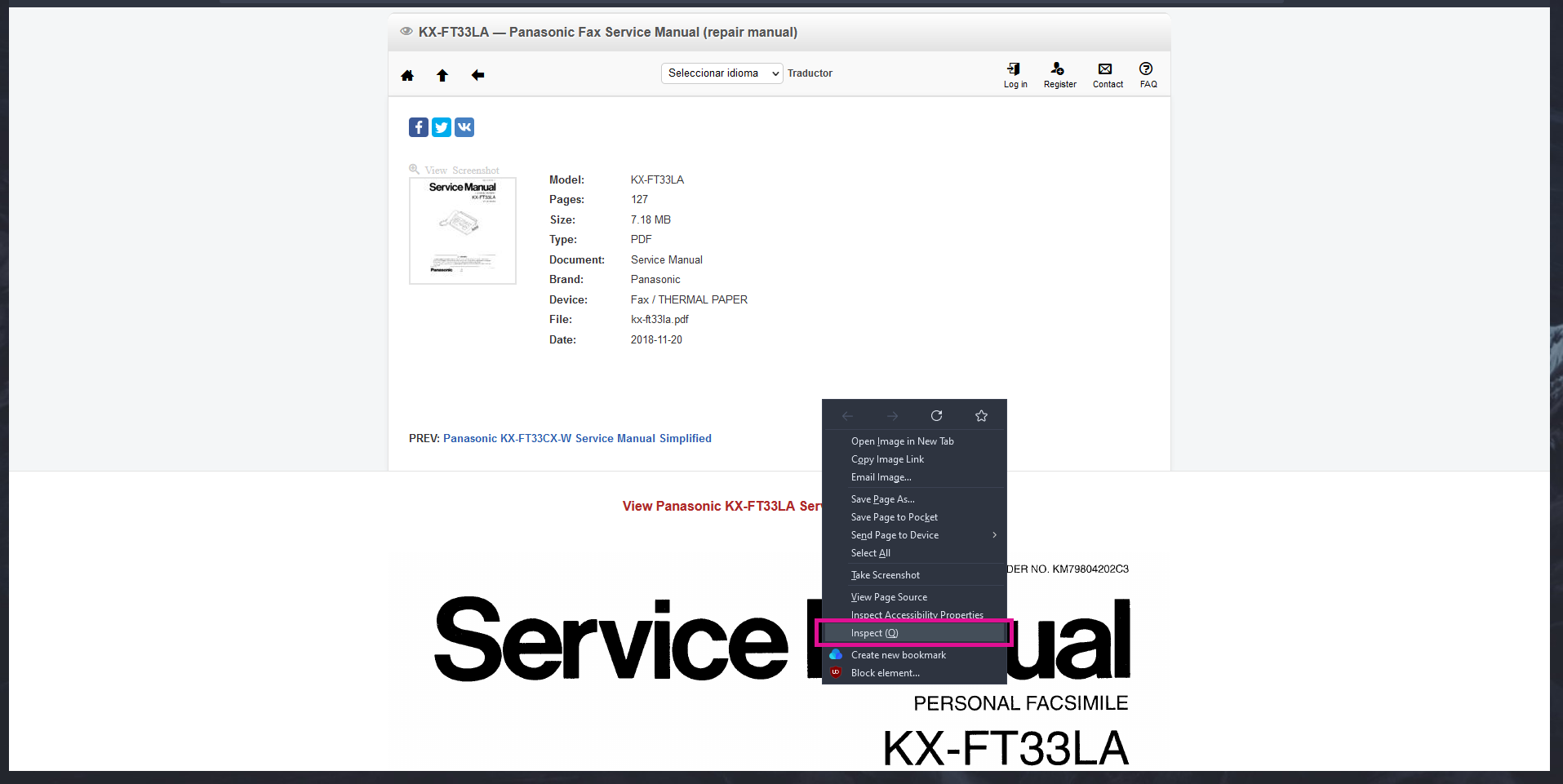The image size is (1563, 784).
Task: Click the size value 7.18 MB
Action: point(651,219)
